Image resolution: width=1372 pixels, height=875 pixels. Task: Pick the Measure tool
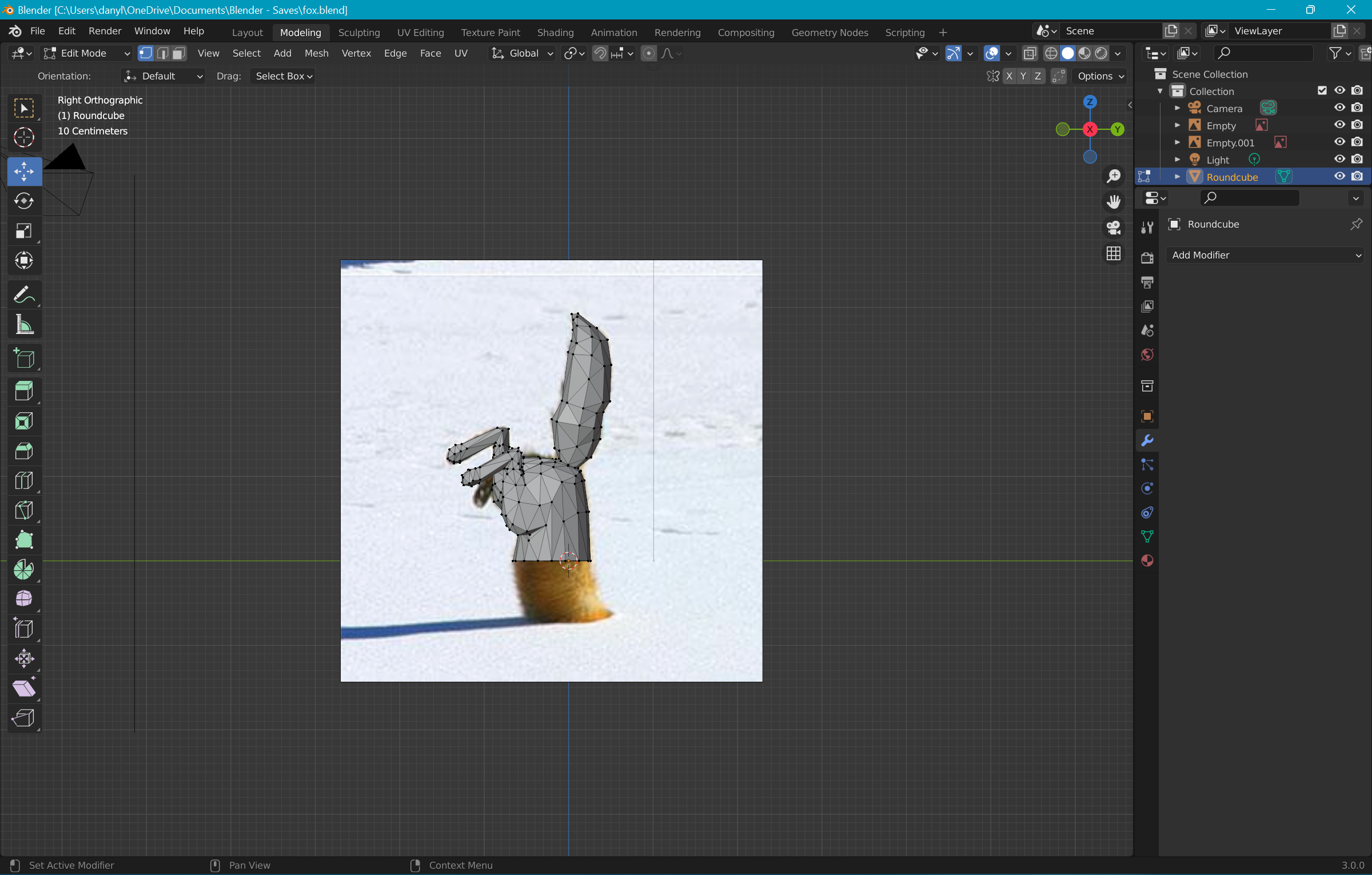[24, 325]
